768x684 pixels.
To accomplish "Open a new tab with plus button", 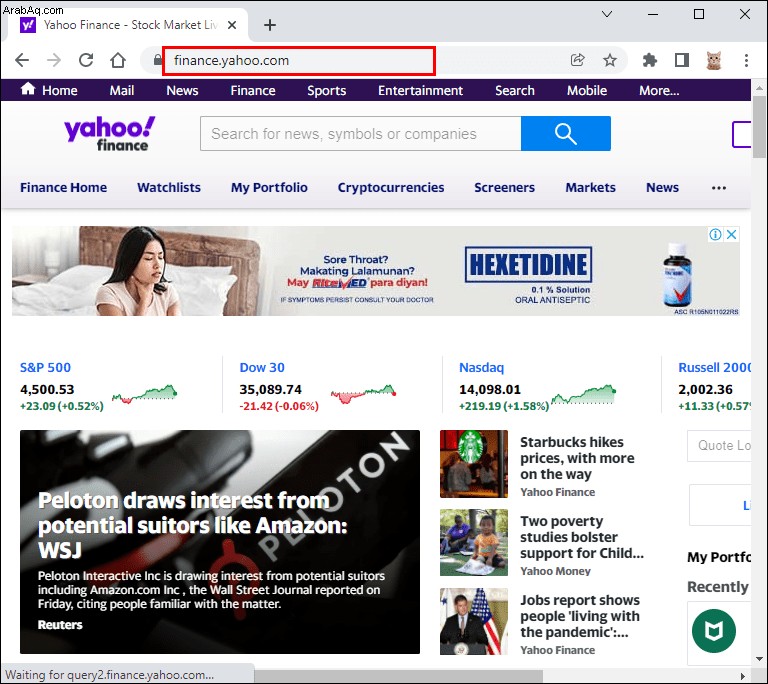I will point(270,24).
